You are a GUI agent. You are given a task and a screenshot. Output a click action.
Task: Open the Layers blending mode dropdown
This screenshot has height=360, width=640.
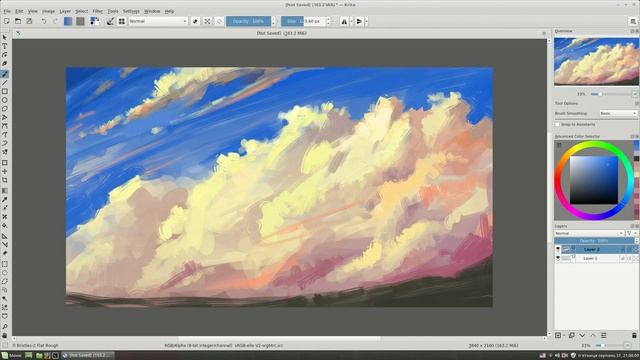[589, 233]
